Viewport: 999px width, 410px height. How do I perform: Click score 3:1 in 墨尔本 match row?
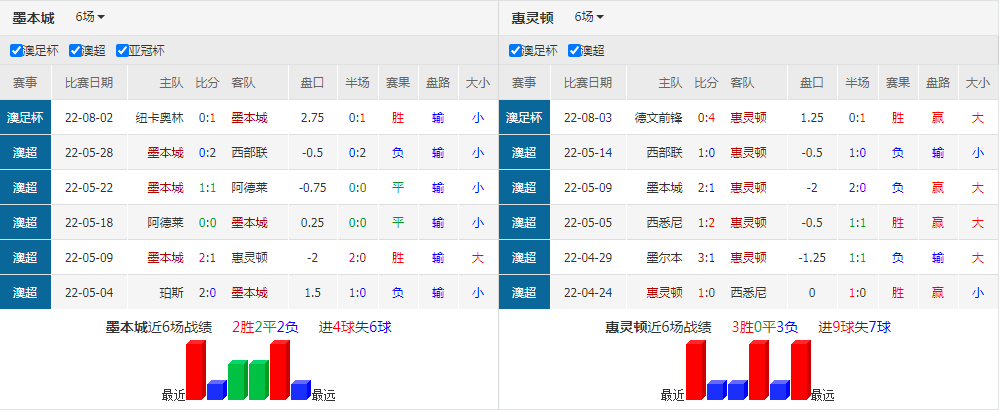[707, 258]
